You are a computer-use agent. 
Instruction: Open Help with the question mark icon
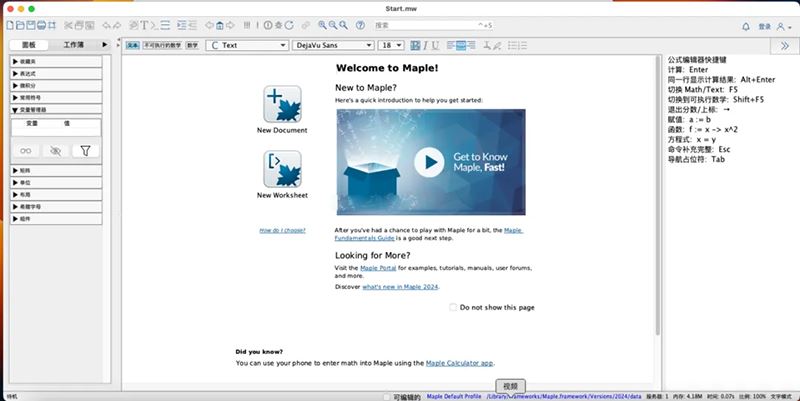click(x=360, y=25)
